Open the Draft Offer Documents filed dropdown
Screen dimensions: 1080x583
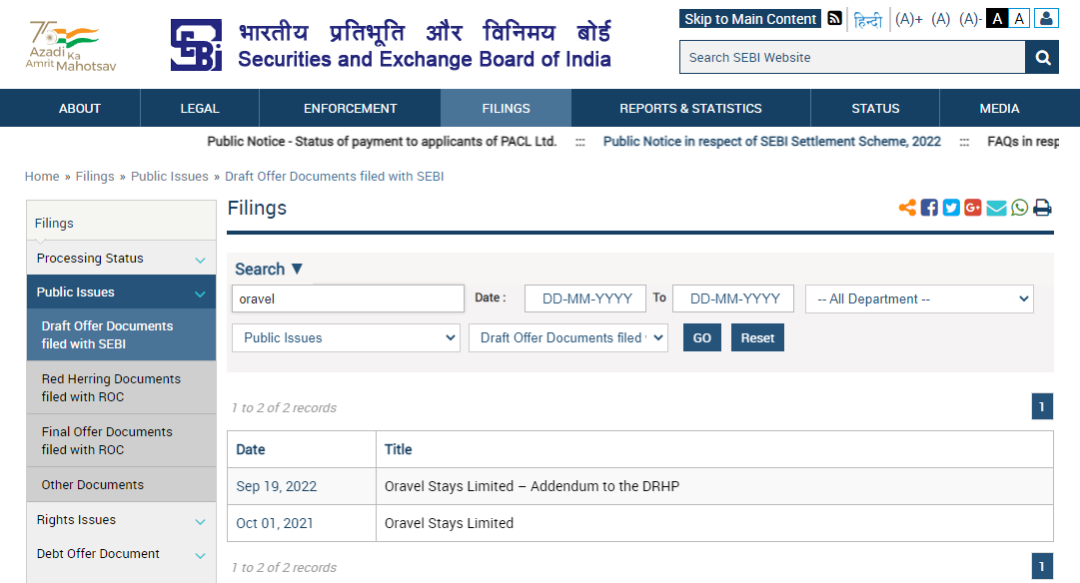click(x=568, y=338)
